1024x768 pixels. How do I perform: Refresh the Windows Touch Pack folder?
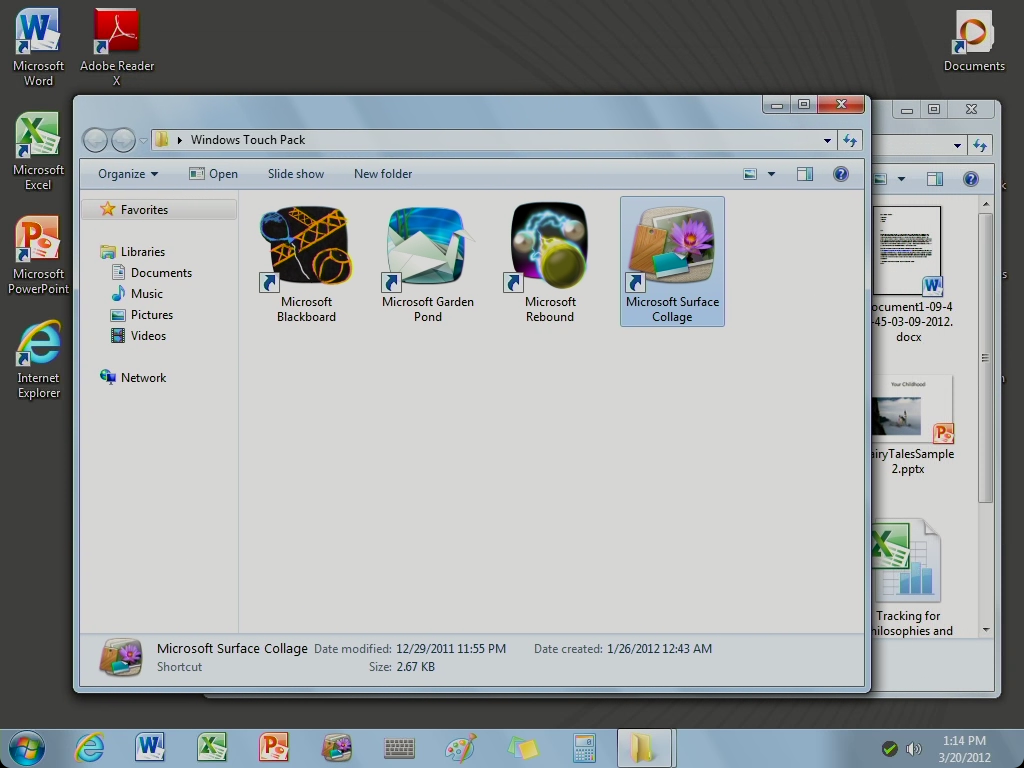point(850,140)
